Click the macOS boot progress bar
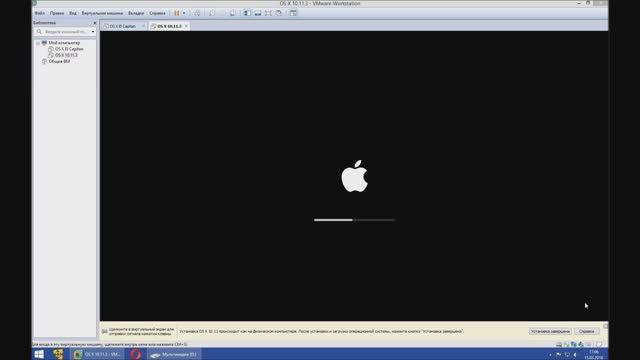Screen dimensions: 640x360 [x=354, y=220]
